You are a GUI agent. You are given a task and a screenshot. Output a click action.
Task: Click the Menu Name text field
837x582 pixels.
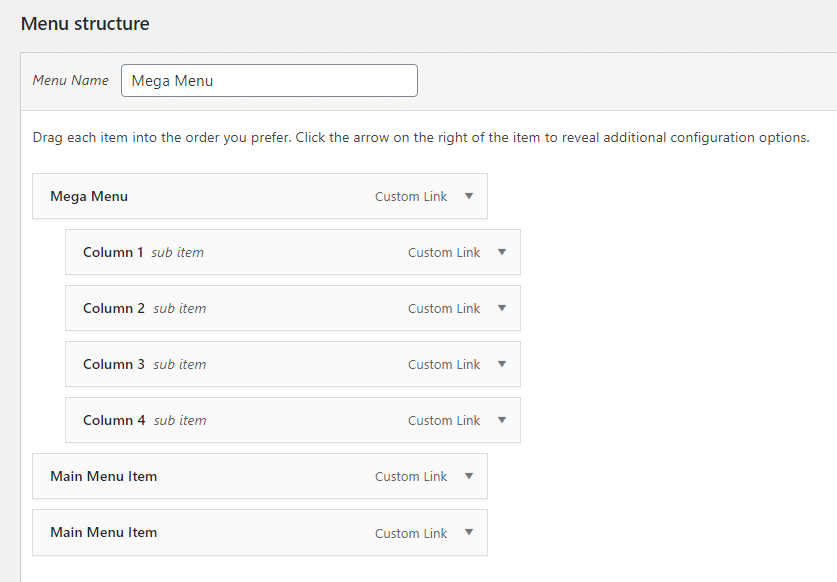[269, 81]
